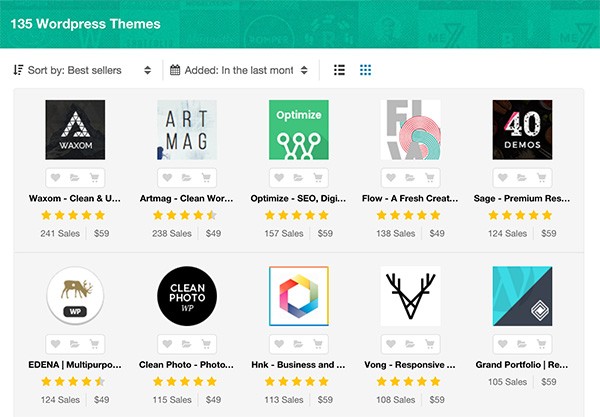Open Optimize - SEO, Digi... theme title
600x417 pixels.
pyautogui.click(x=298, y=198)
